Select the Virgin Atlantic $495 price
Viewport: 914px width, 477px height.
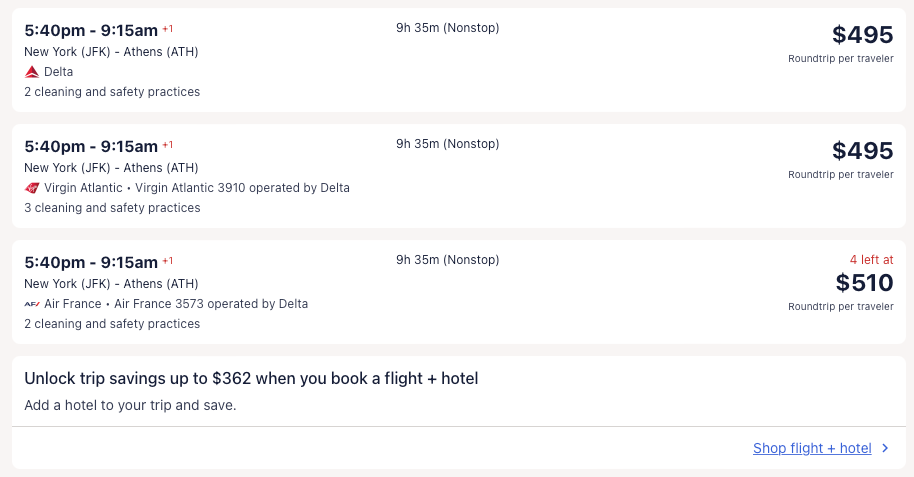pyautogui.click(x=862, y=151)
